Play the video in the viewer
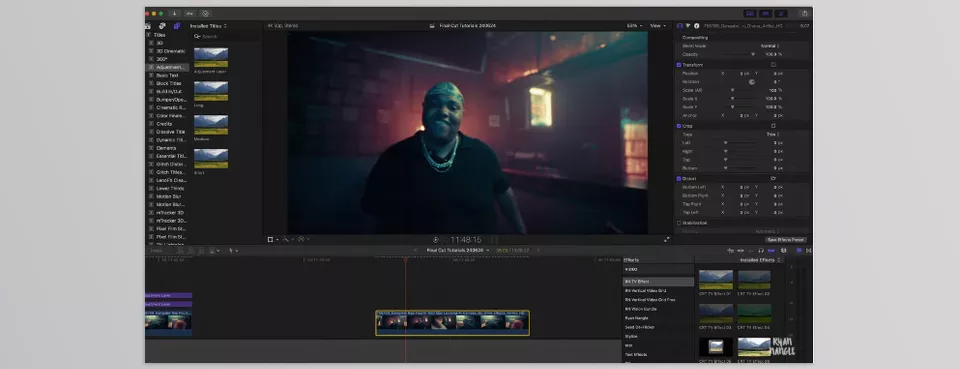This screenshot has width=960, height=369. coord(436,240)
